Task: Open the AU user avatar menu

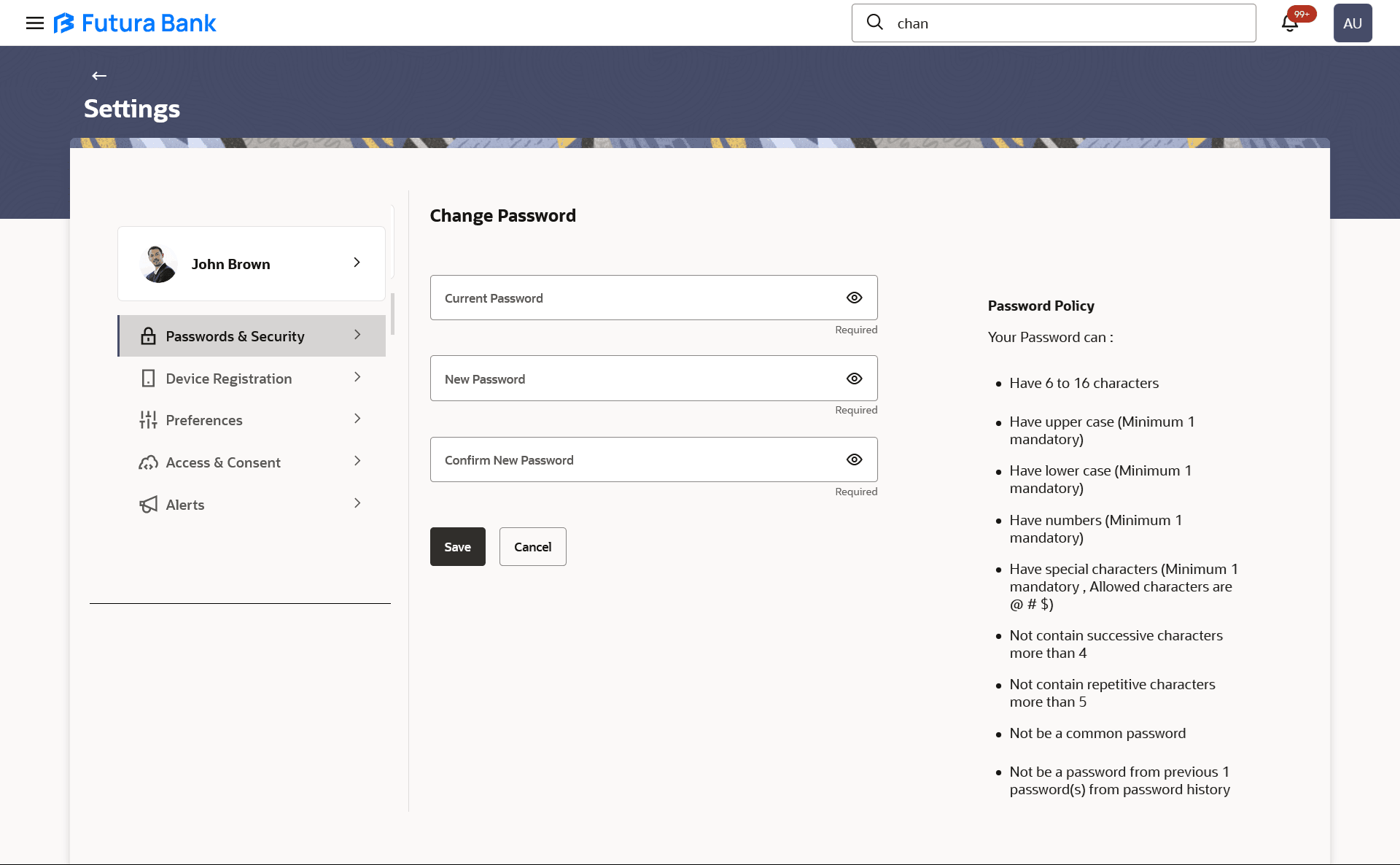Action: 1353,23
